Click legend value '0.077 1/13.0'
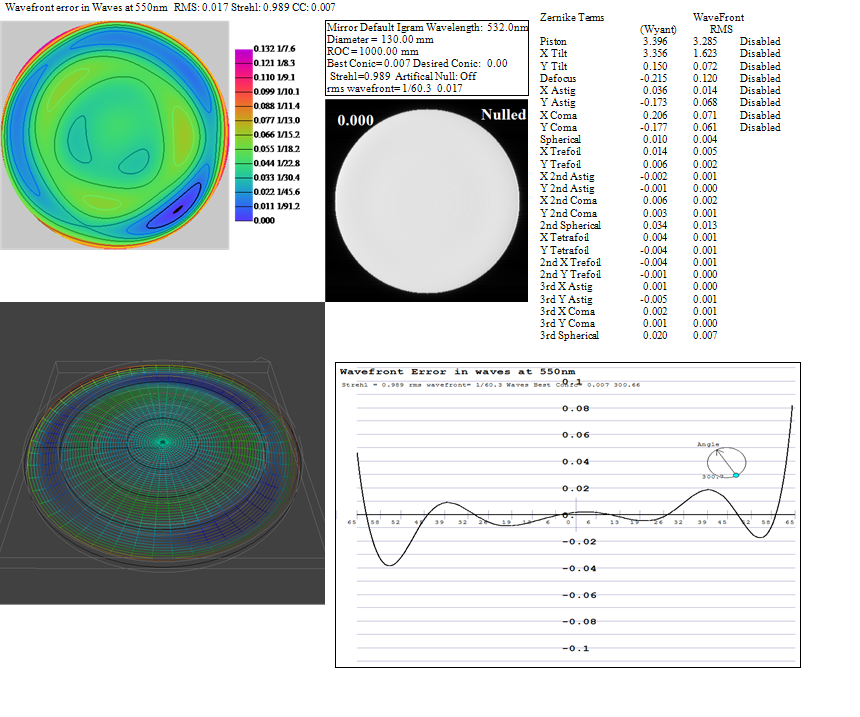Viewport: 860px width, 717px height. (x=276, y=120)
